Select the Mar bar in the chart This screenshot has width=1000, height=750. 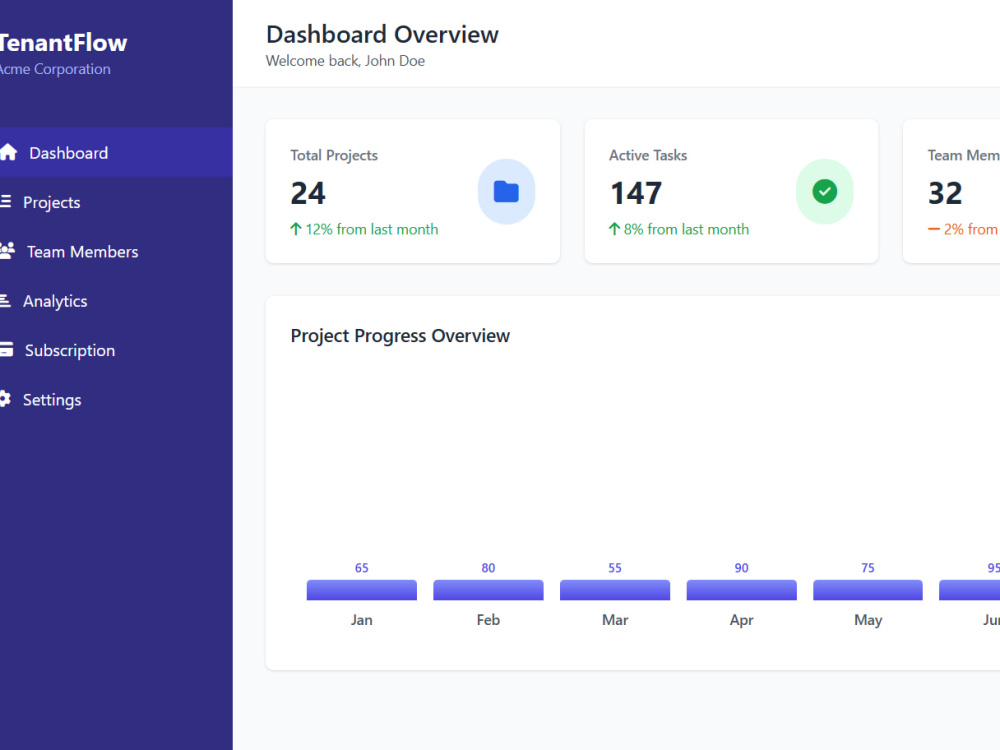pyautogui.click(x=615, y=590)
